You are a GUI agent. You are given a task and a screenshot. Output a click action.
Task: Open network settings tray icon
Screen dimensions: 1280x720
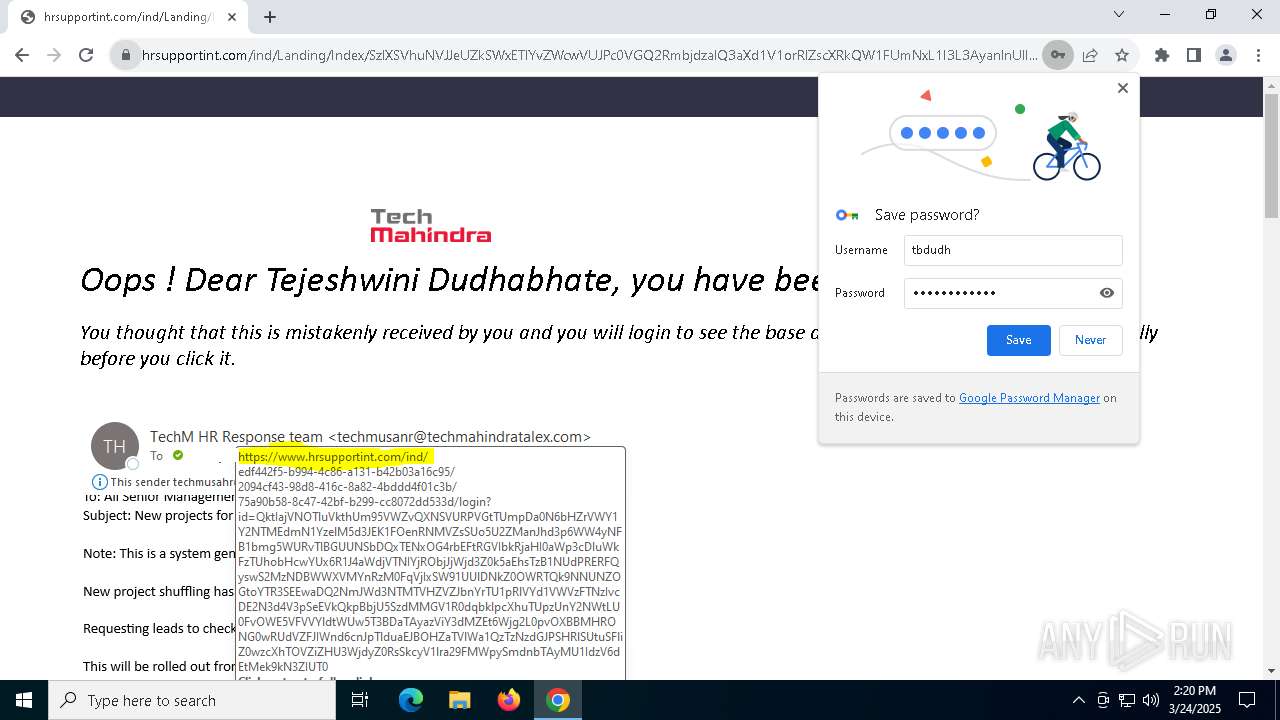pyautogui.click(x=1127, y=700)
